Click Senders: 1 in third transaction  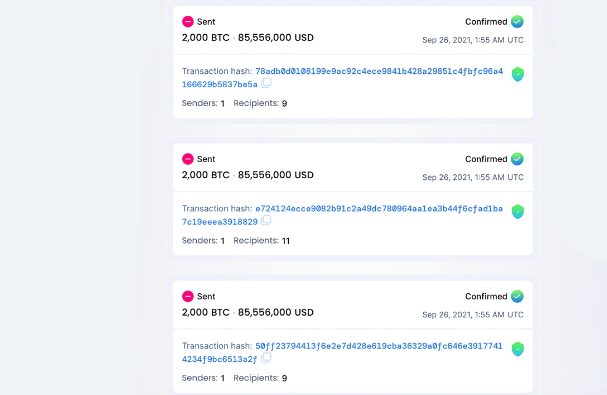pyautogui.click(x=203, y=378)
